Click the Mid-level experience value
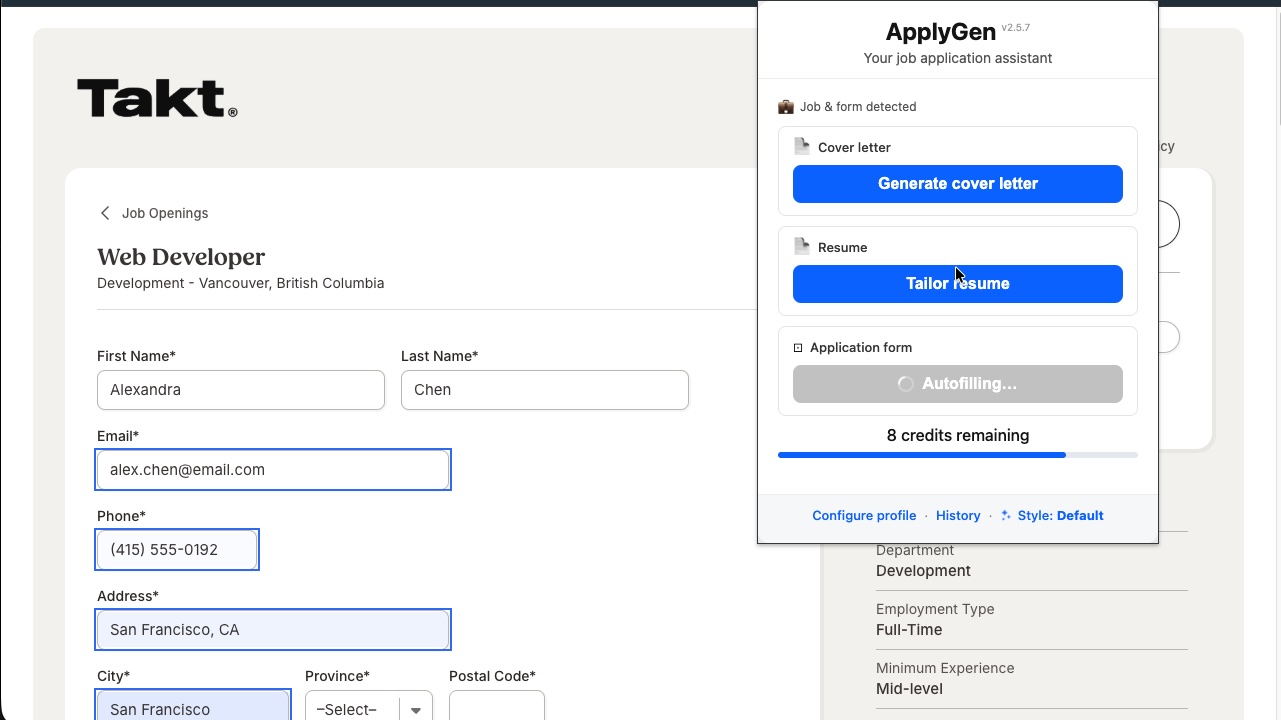The height and width of the screenshot is (720, 1281). tap(909, 689)
